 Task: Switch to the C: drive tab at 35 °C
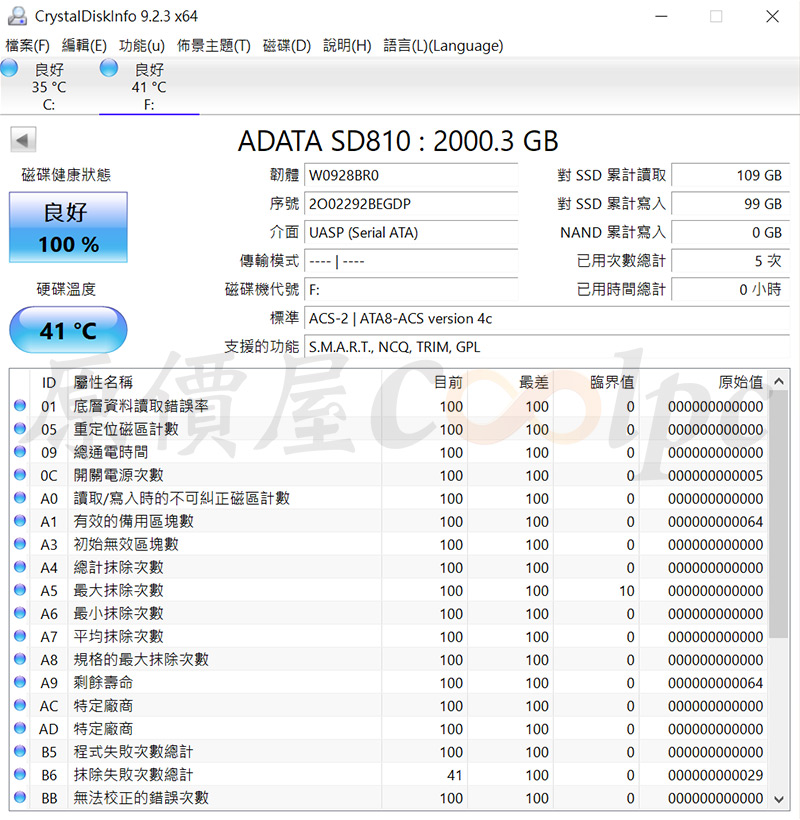tap(49, 86)
